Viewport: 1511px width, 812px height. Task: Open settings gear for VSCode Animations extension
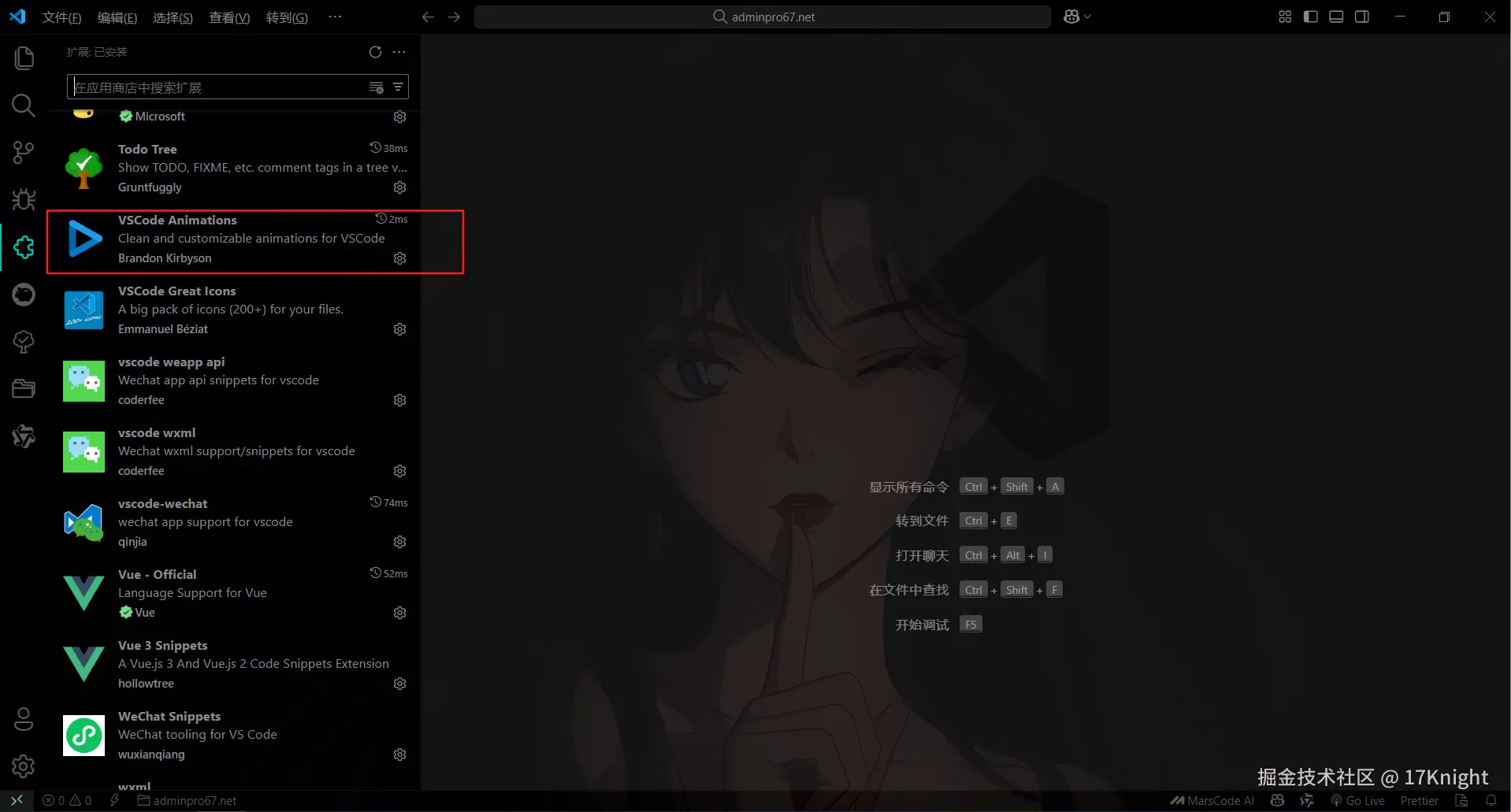click(x=399, y=258)
